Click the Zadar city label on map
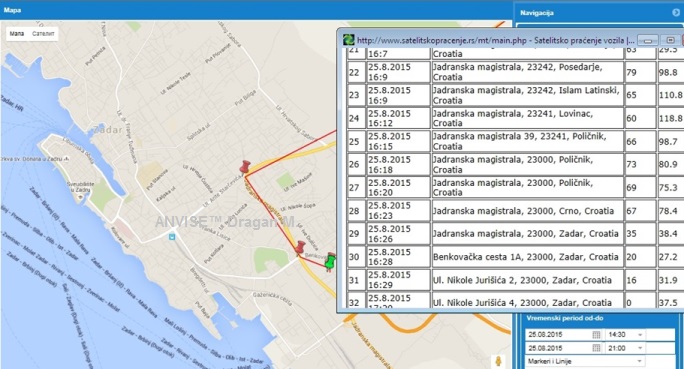This screenshot has width=684, height=369. (107, 130)
